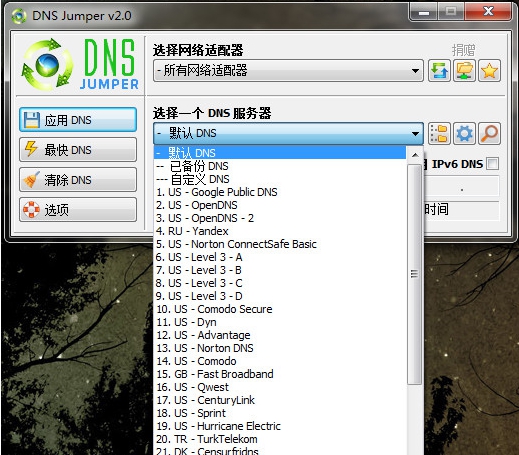Open the DNS list editor icon
This screenshot has height=455, width=519.
tap(439, 133)
